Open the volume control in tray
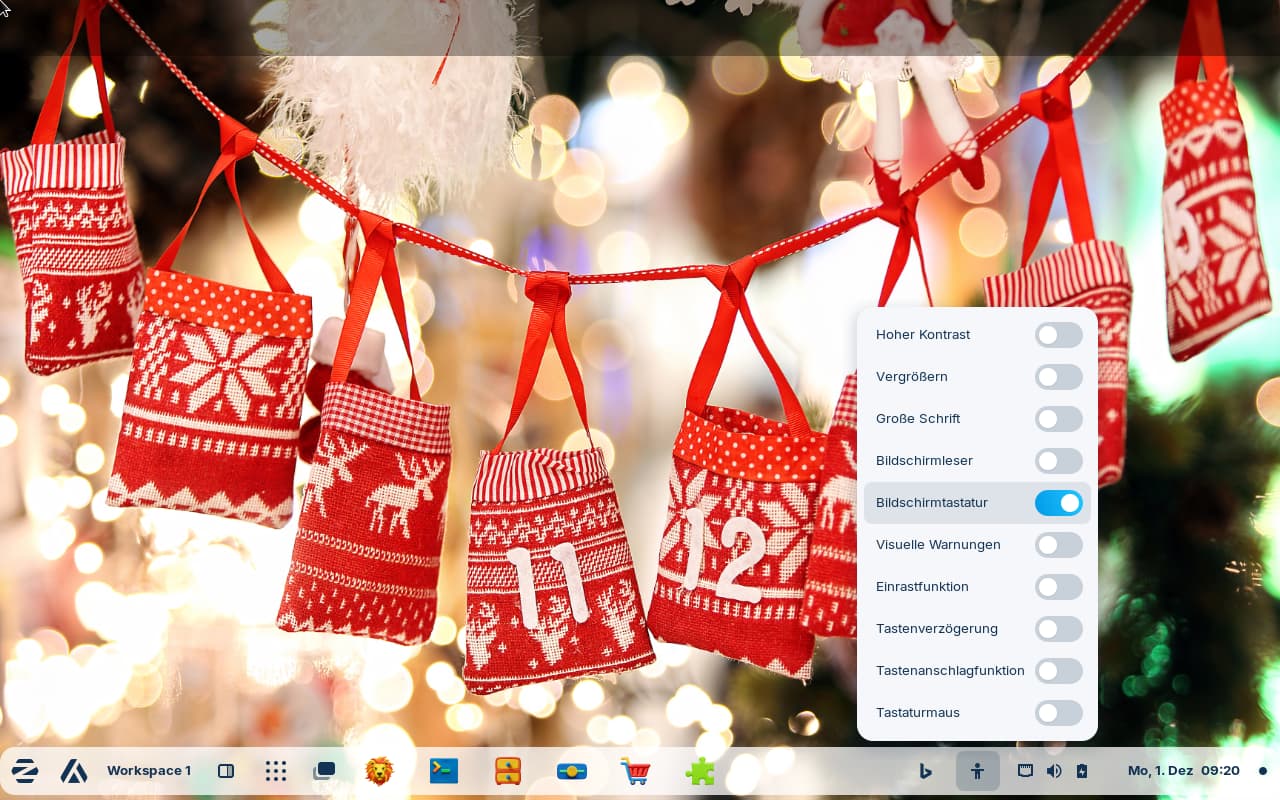 pyautogui.click(x=1053, y=771)
